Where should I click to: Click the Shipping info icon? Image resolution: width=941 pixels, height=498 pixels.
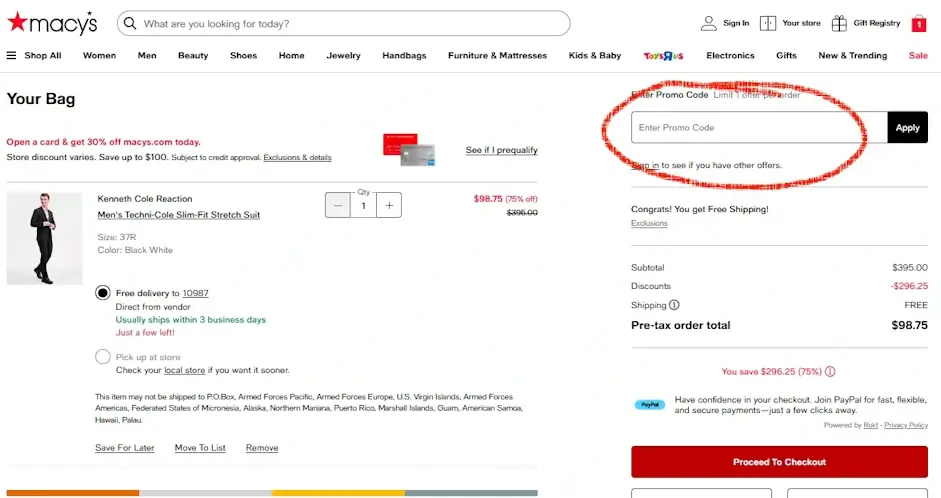point(674,305)
